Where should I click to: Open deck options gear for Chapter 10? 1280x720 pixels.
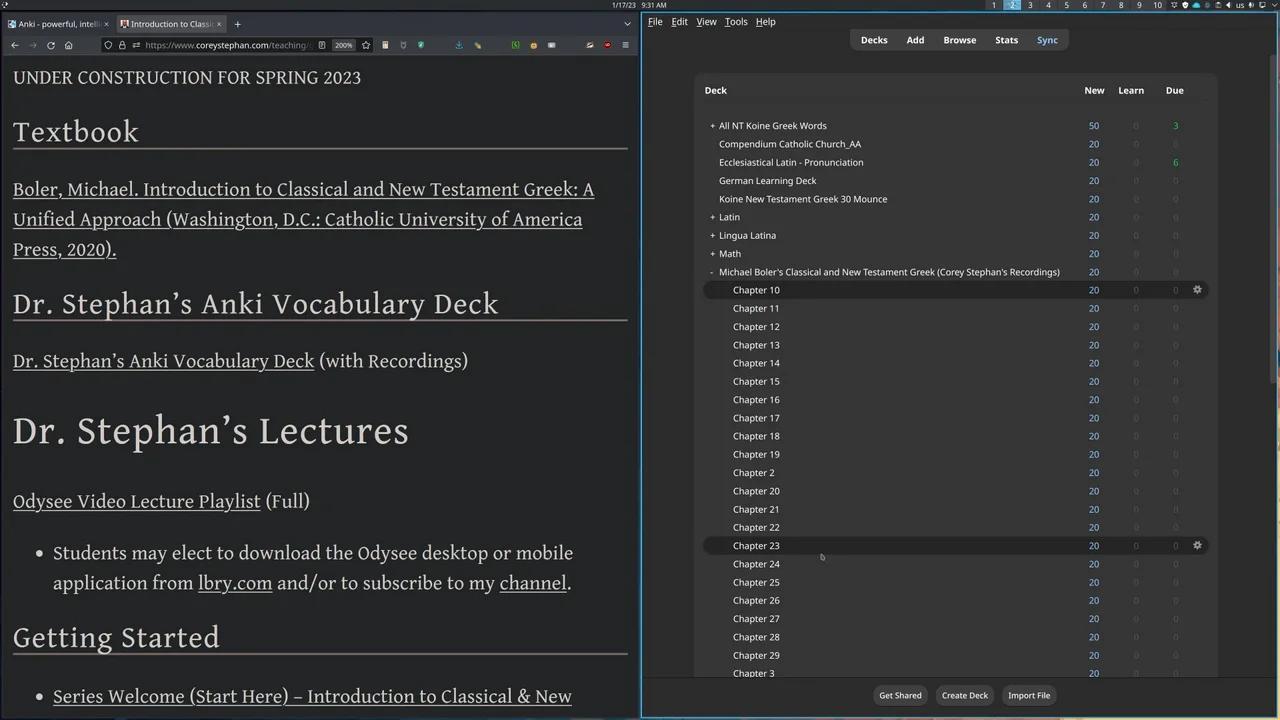pyautogui.click(x=1197, y=290)
